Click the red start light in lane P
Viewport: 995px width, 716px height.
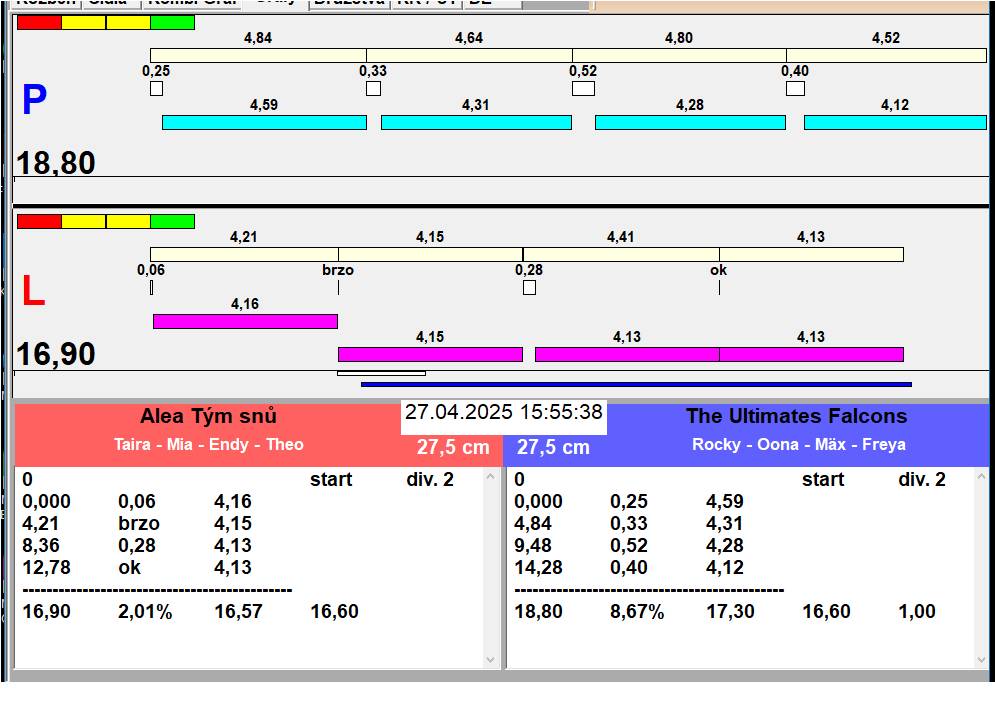point(39,22)
